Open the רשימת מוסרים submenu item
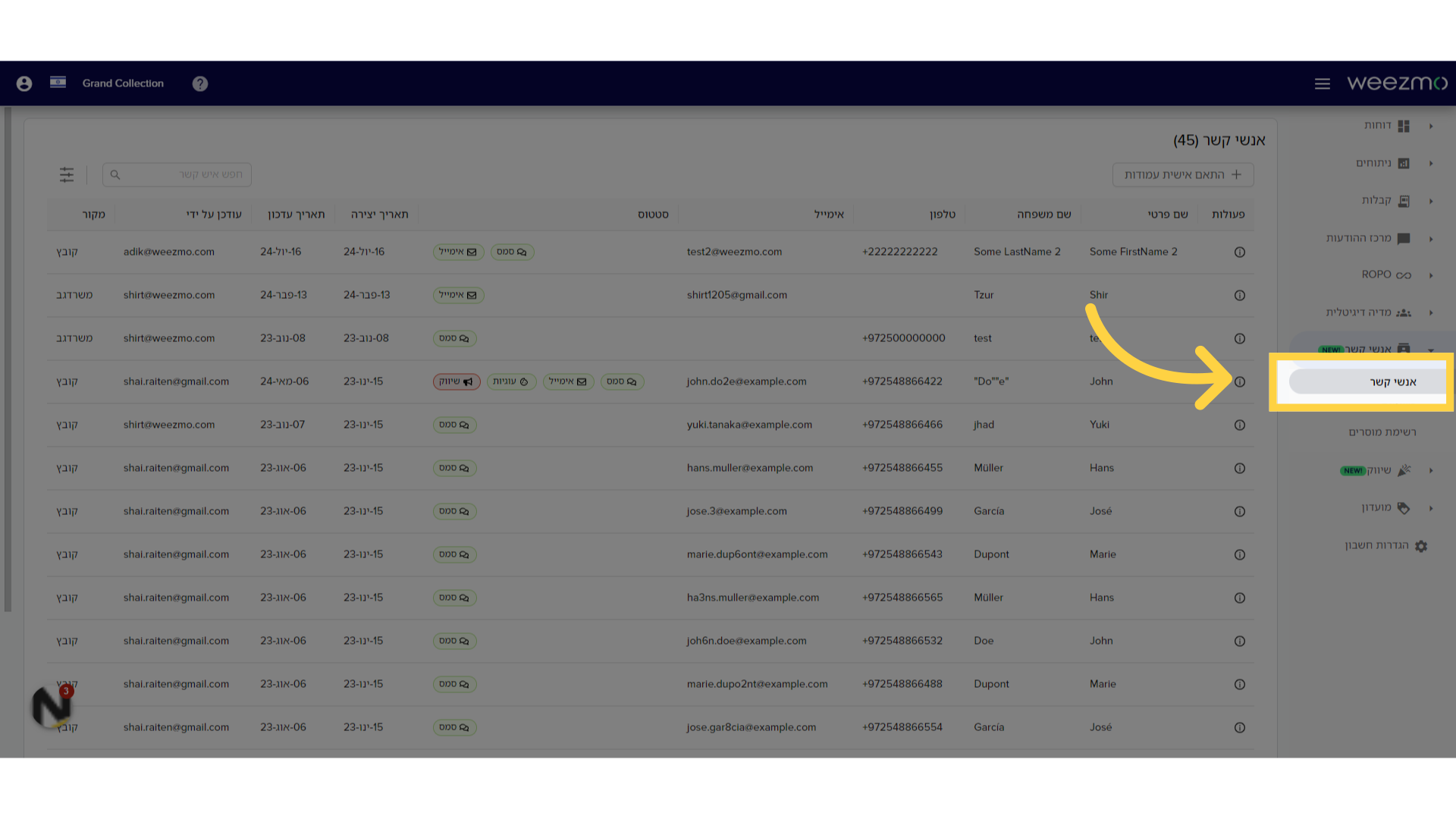 click(x=1382, y=432)
